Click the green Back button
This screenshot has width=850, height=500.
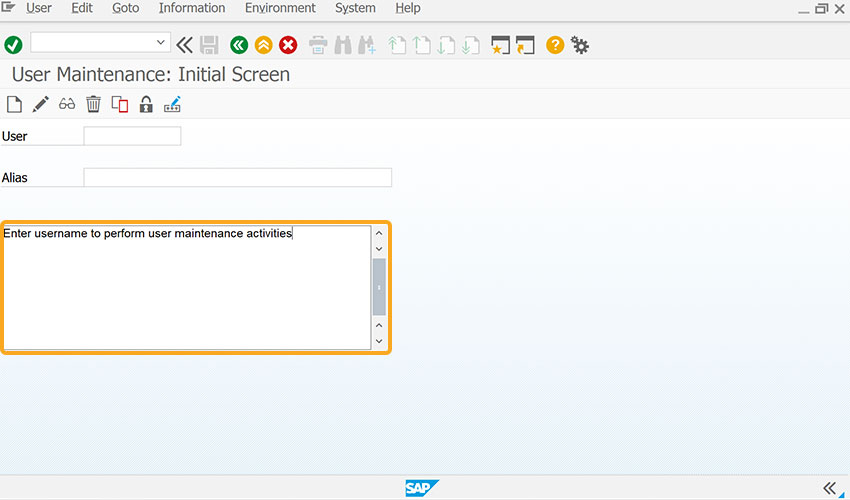pyautogui.click(x=239, y=45)
